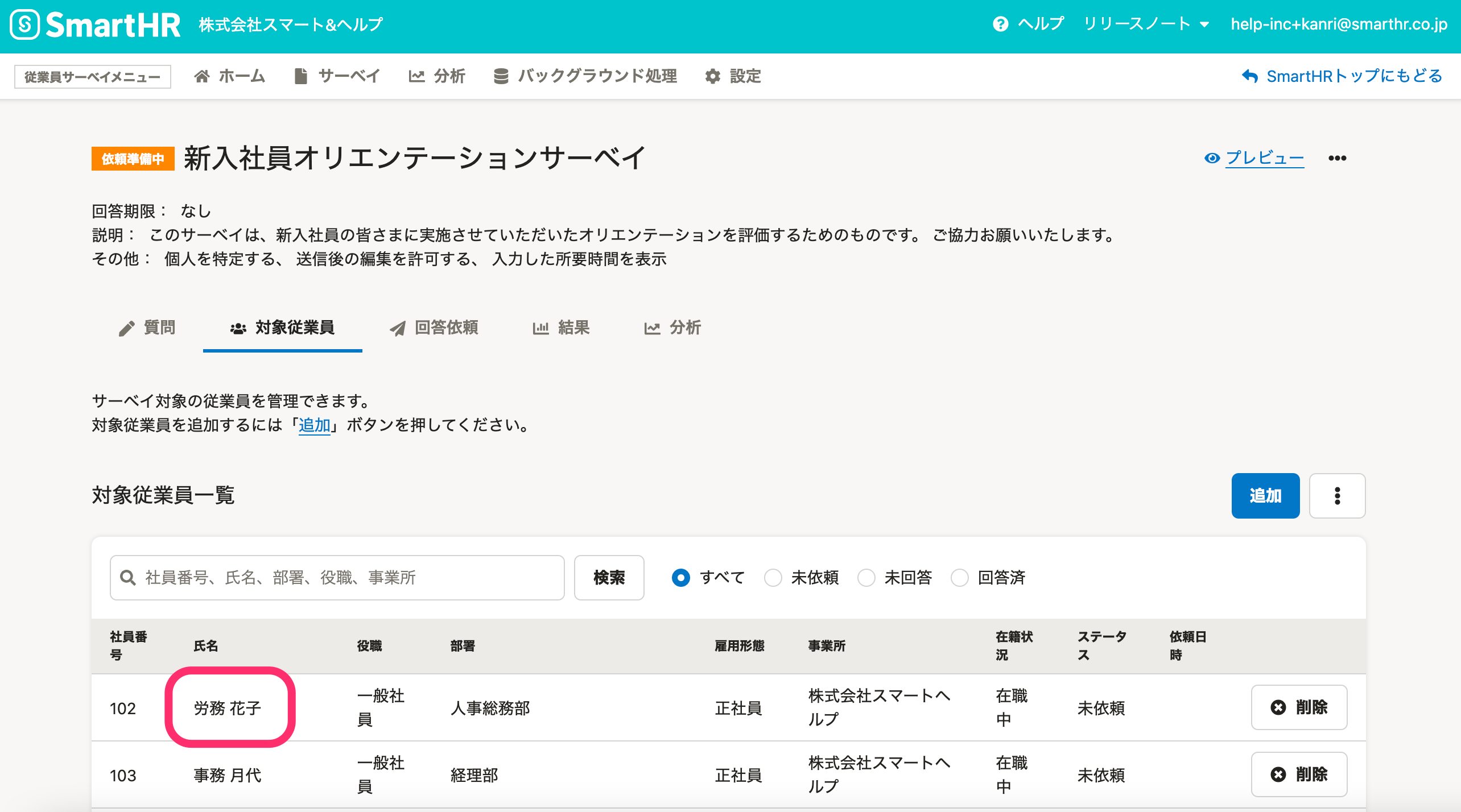Click the return arrow icon beside SmartHRトップにもどる
Viewport: 1461px width, 812px height.
[x=1249, y=76]
